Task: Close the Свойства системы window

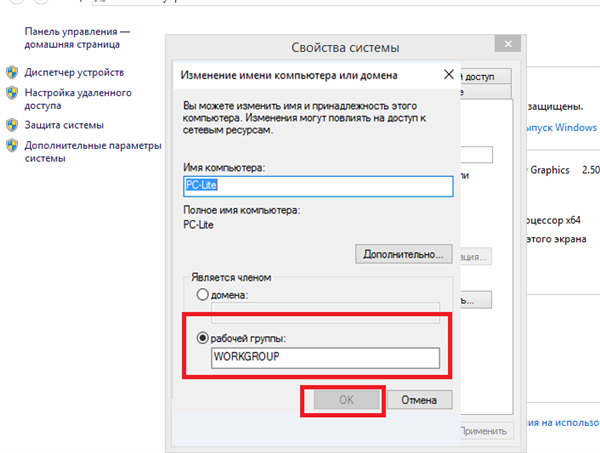Action: point(508,44)
